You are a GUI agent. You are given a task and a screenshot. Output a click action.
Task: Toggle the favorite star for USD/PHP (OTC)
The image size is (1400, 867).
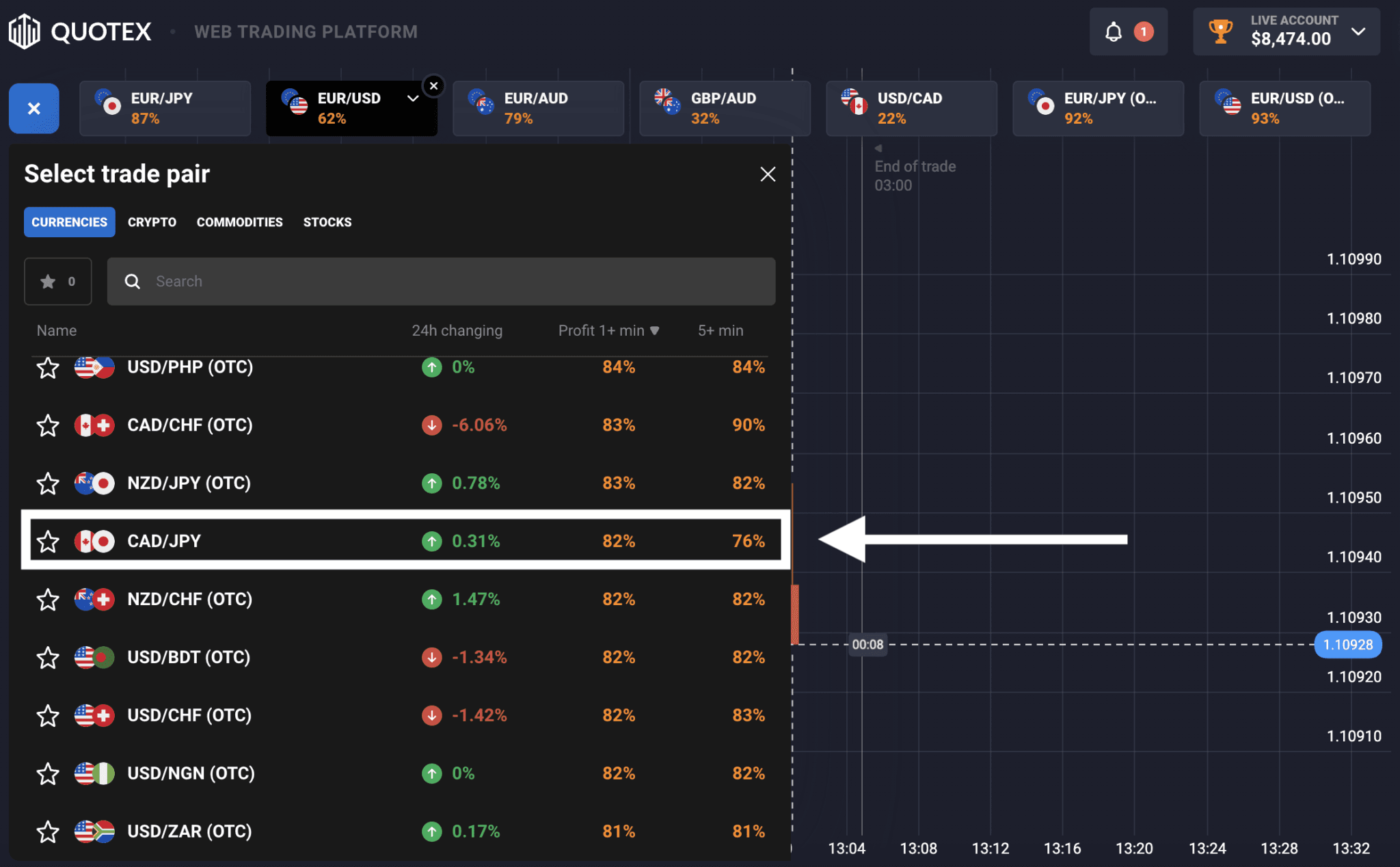pos(48,368)
